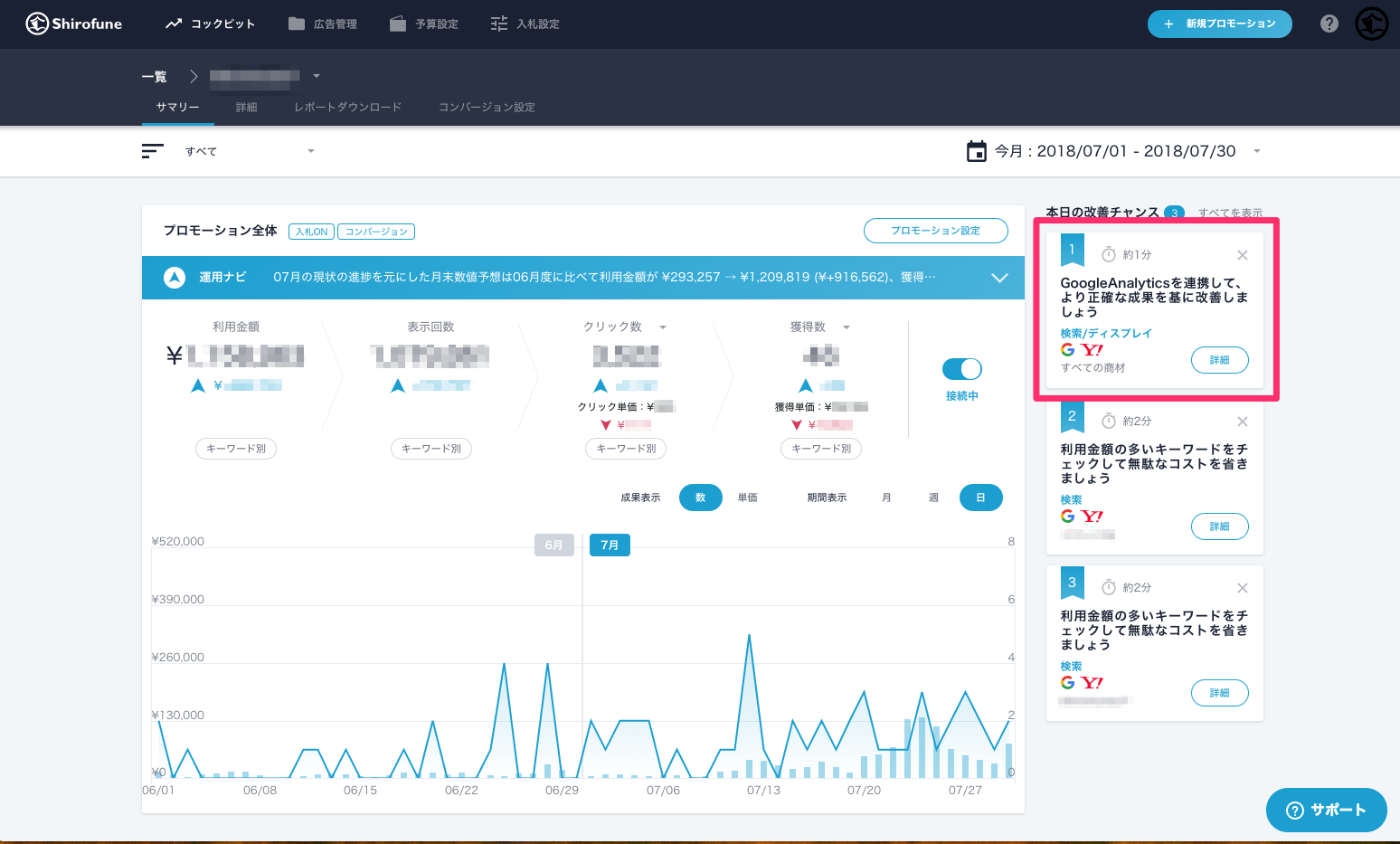Open the クリック数 metric dropdown

click(x=663, y=327)
